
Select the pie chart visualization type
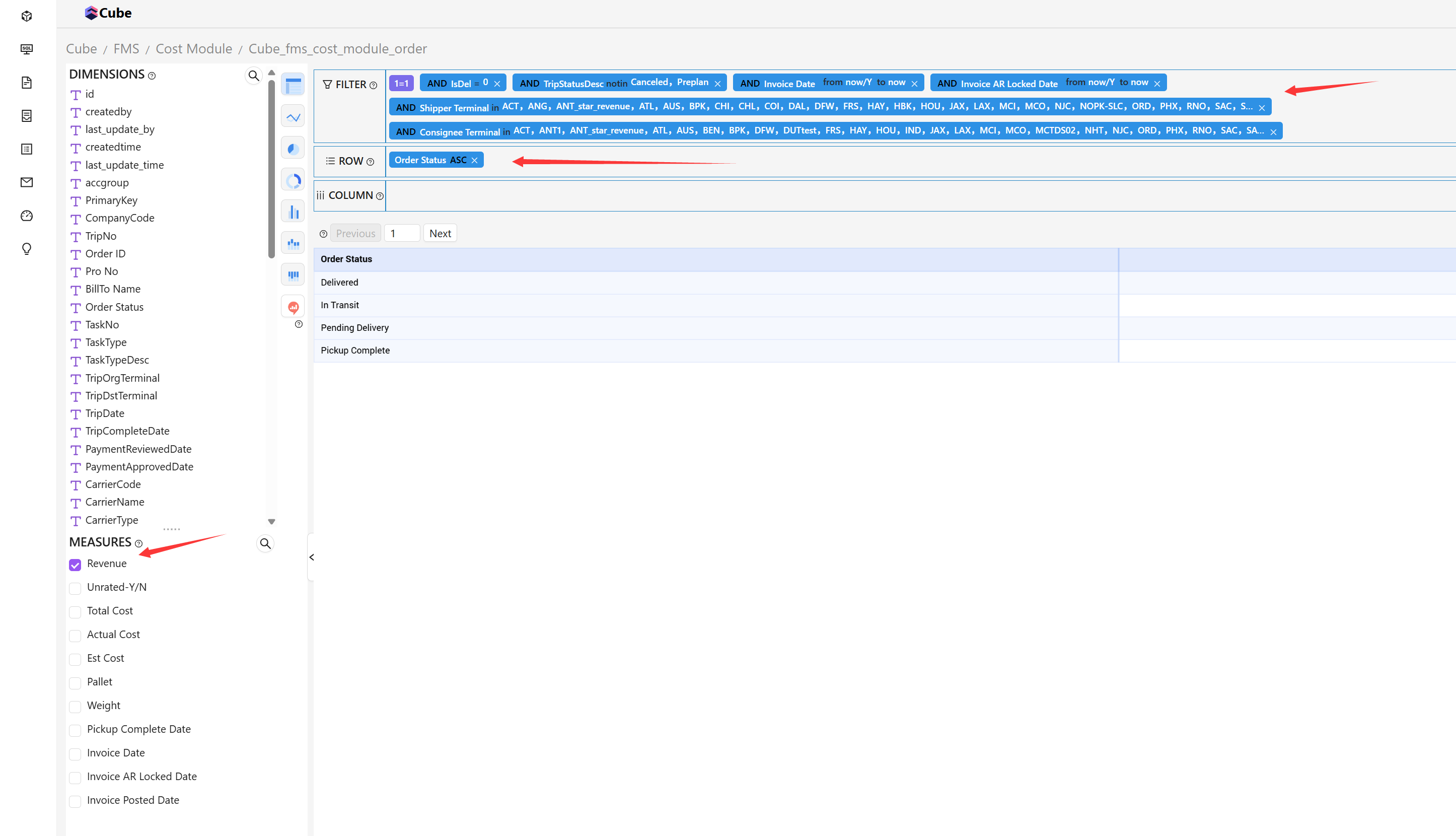tap(293, 148)
